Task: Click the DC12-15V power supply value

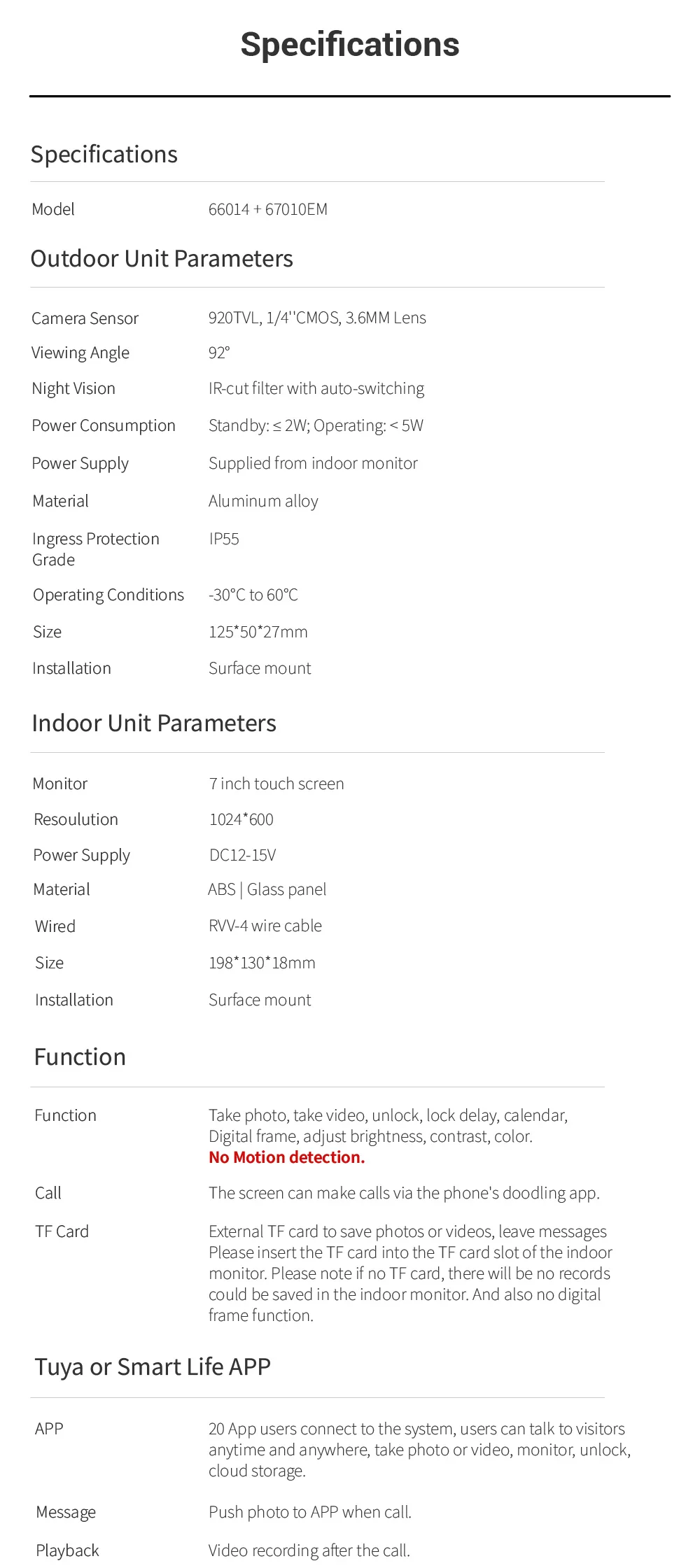Action: pyautogui.click(x=243, y=855)
